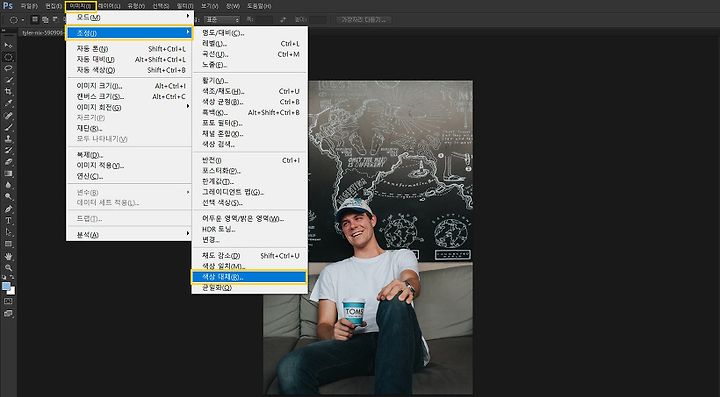
Task: Expand the 분석(A) submenu
Action: (129, 235)
